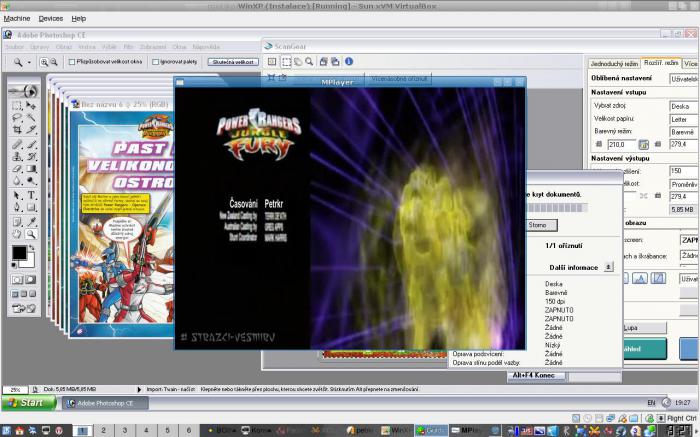This screenshot has height=437, width=700.
Task: Open the VirtualBox Machine menu
Action: (17, 19)
